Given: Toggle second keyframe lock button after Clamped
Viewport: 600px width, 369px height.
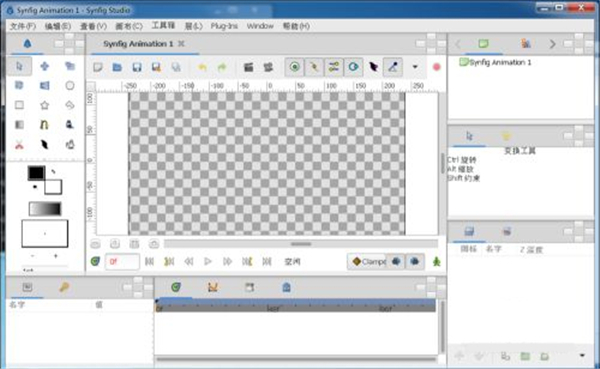Looking at the screenshot, I should 414,261.
